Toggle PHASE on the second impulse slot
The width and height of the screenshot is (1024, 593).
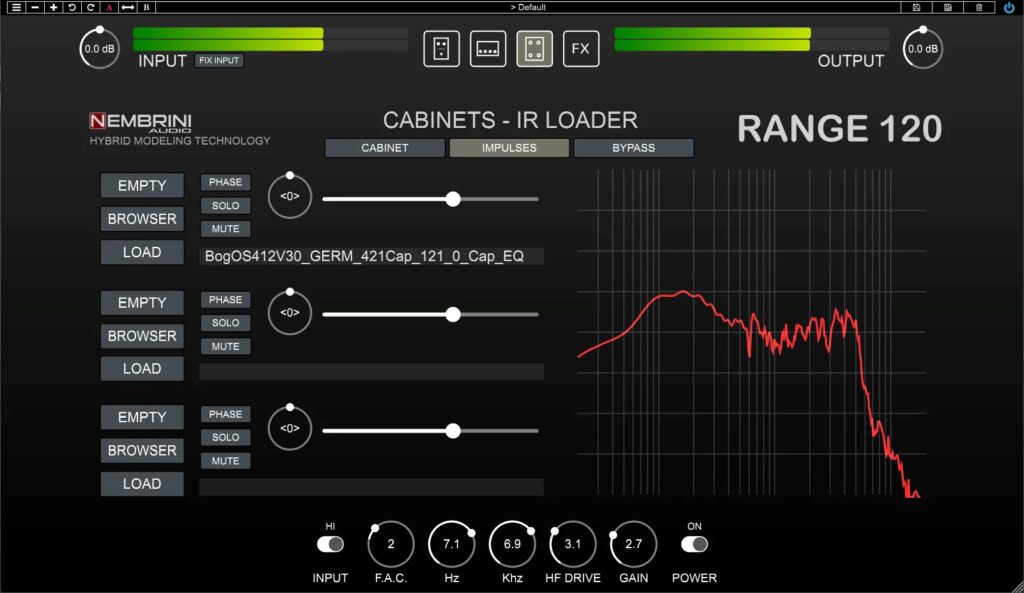click(x=225, y=300)
